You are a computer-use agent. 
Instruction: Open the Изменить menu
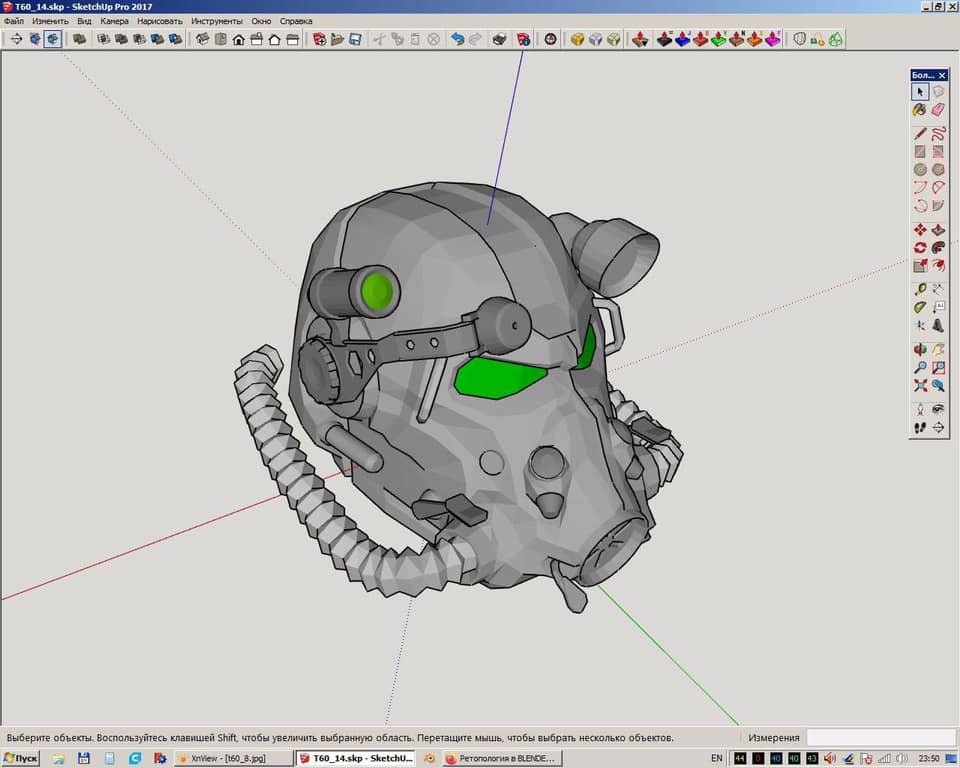[50, 21]
